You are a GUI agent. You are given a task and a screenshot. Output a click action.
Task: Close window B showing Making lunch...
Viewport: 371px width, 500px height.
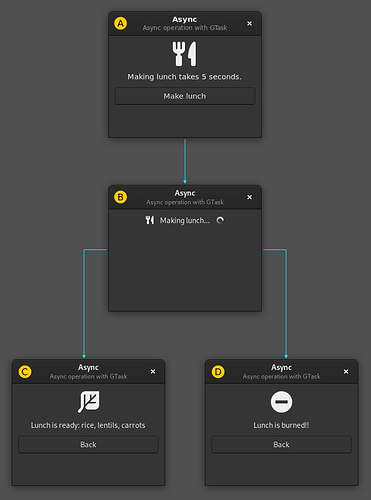click(x=249, y=197)
